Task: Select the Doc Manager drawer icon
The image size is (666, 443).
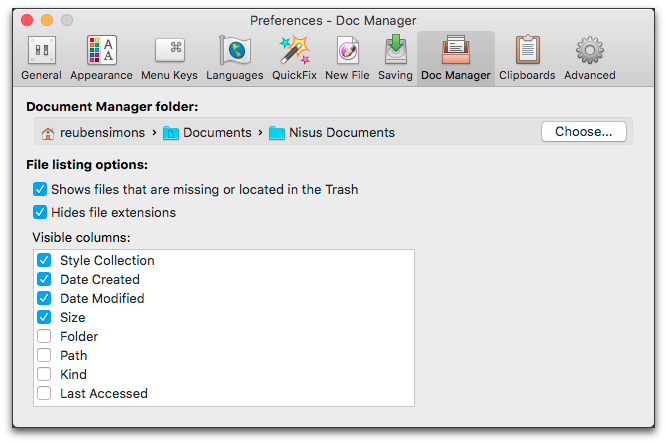Action: coord(456,50)
